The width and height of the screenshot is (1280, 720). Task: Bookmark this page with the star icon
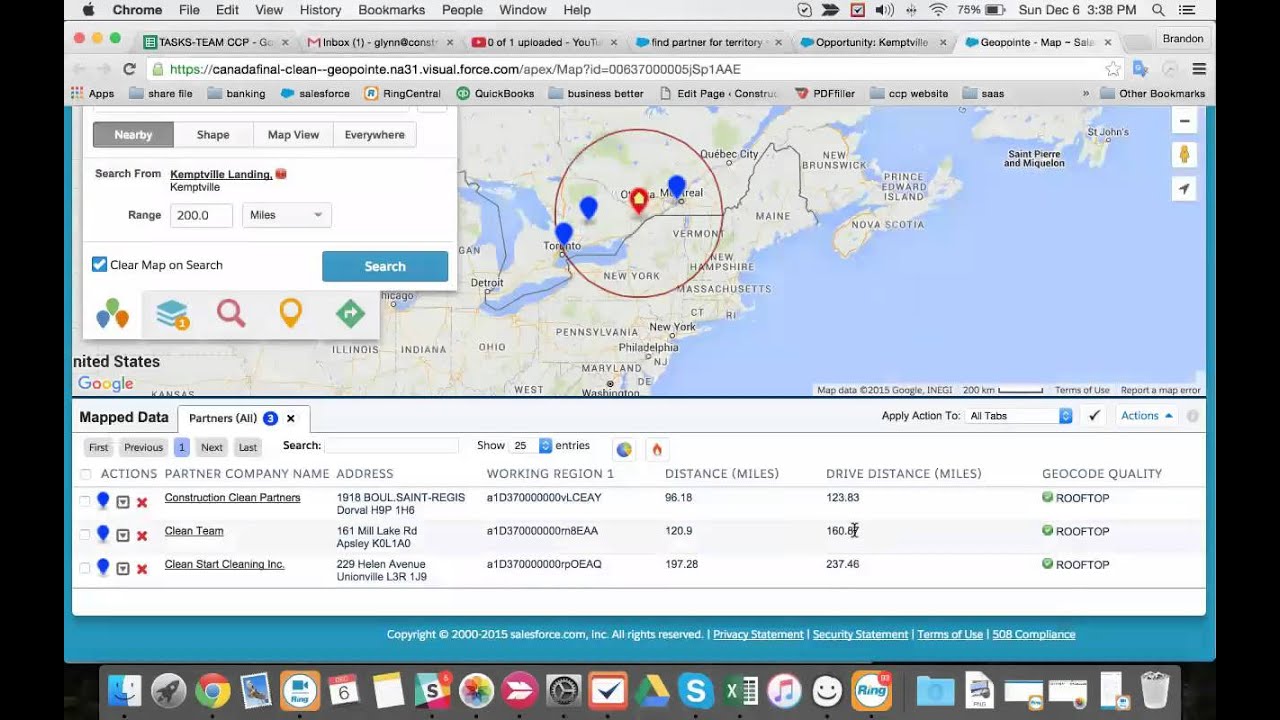[1112, 69]
